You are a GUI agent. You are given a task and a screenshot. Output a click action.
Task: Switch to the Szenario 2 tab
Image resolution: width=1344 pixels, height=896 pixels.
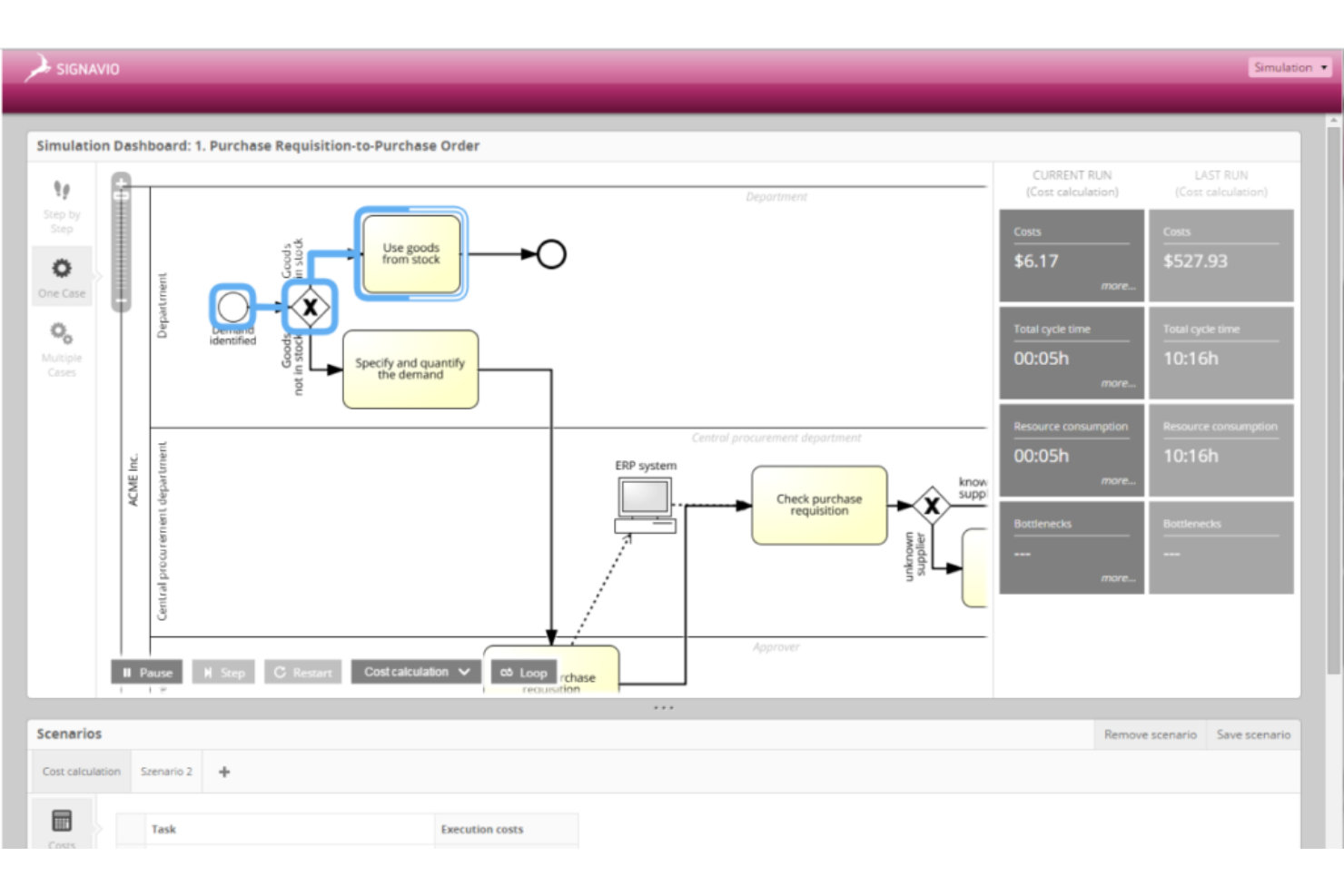pyautogui.click(x=166, y=771)
